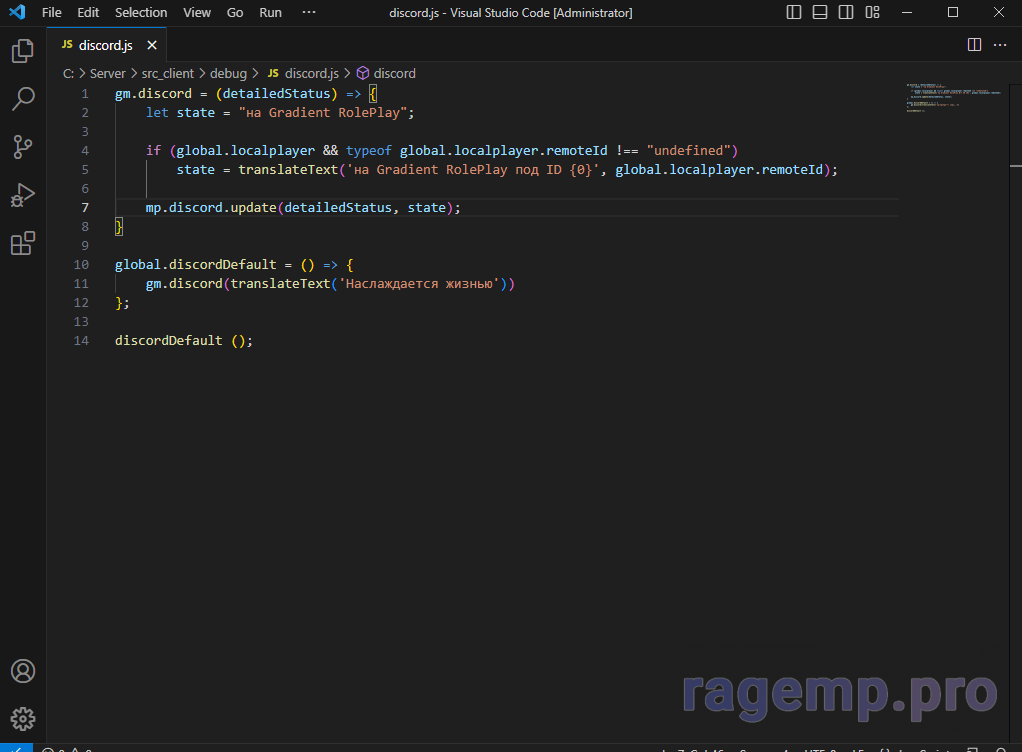
Task: Click "global.discordDefault" on line 10
Action: click(x=196, y=265)
